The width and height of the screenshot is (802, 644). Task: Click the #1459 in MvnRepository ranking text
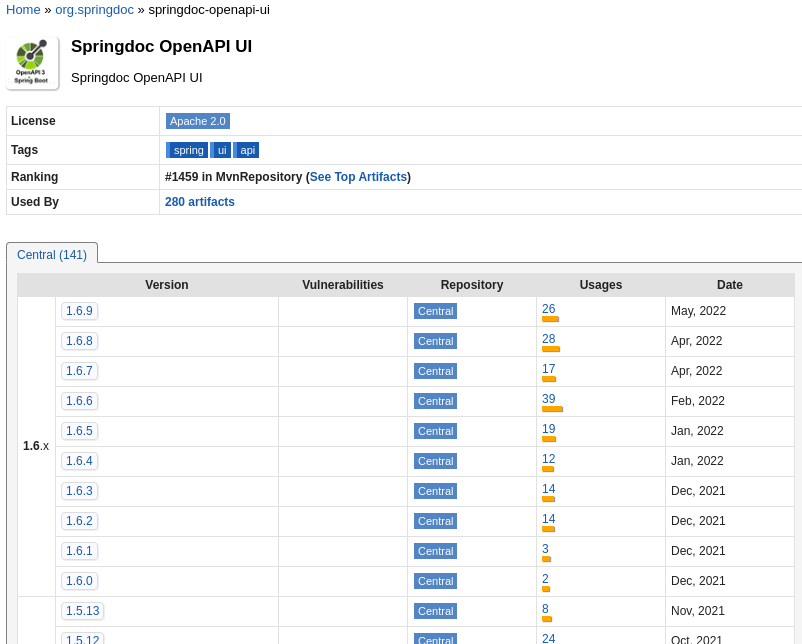point(233,177)
